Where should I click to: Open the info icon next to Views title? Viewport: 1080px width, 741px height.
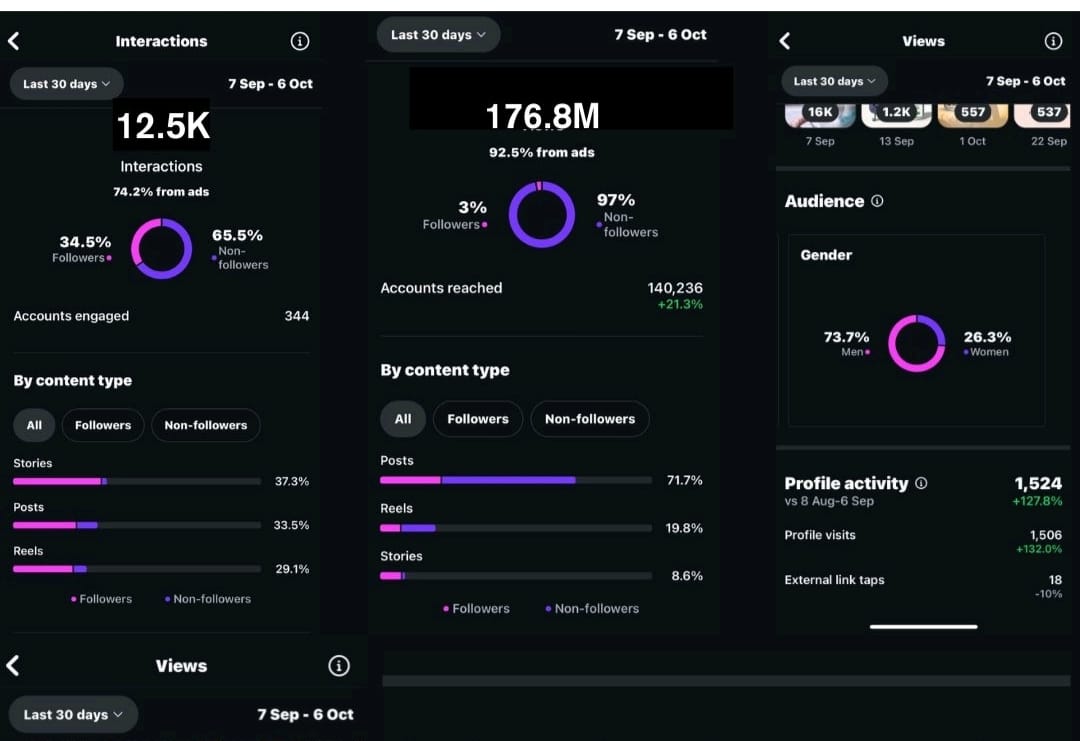[1052, 41]
